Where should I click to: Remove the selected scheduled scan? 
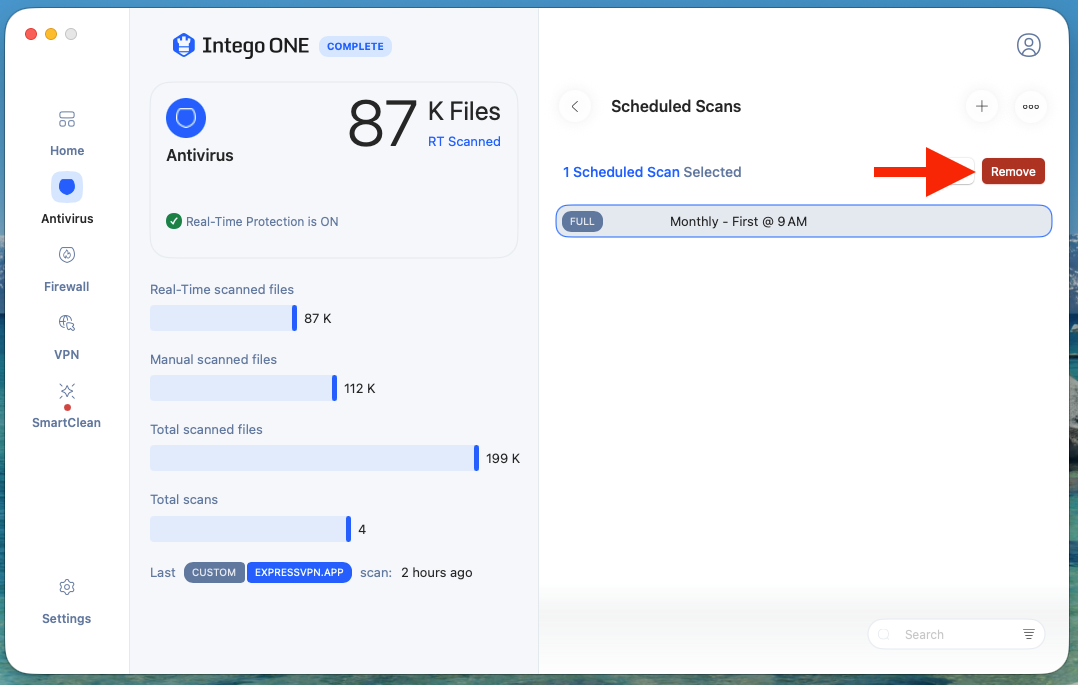1013,171
